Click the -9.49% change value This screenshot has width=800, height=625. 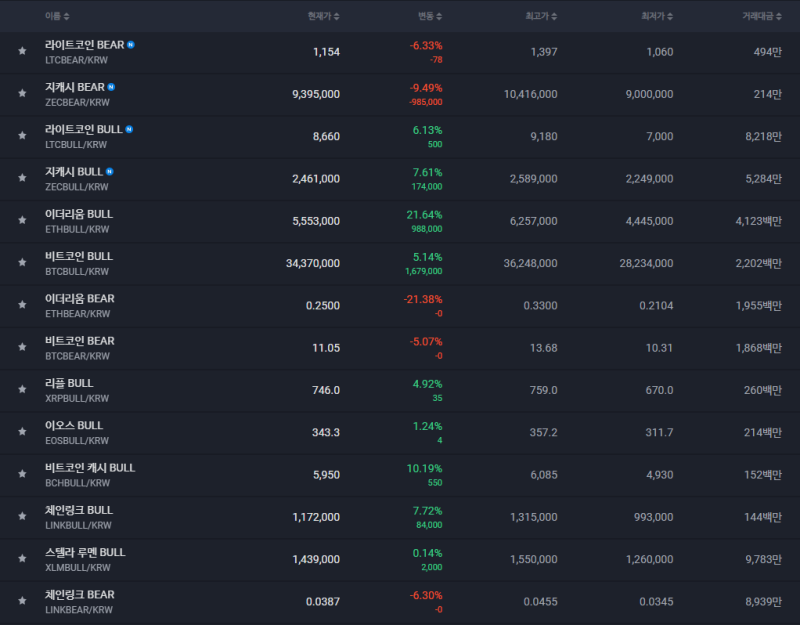point(426,88)
